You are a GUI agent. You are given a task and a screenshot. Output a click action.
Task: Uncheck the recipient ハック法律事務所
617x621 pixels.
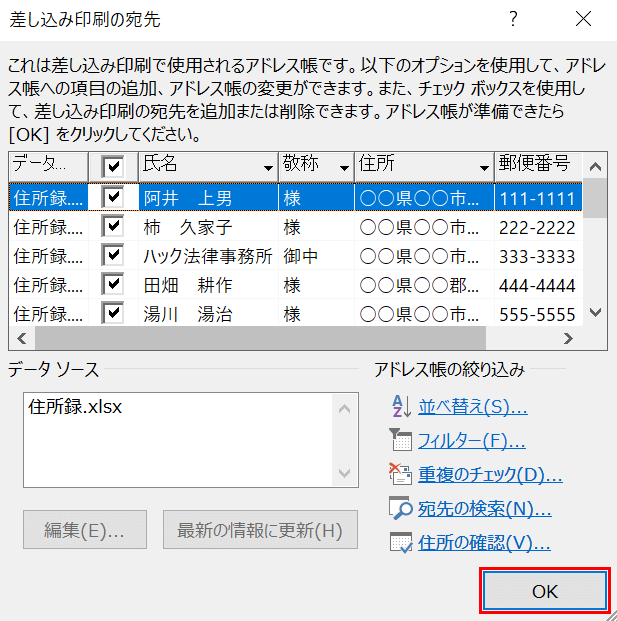click(x=113, y=255)
